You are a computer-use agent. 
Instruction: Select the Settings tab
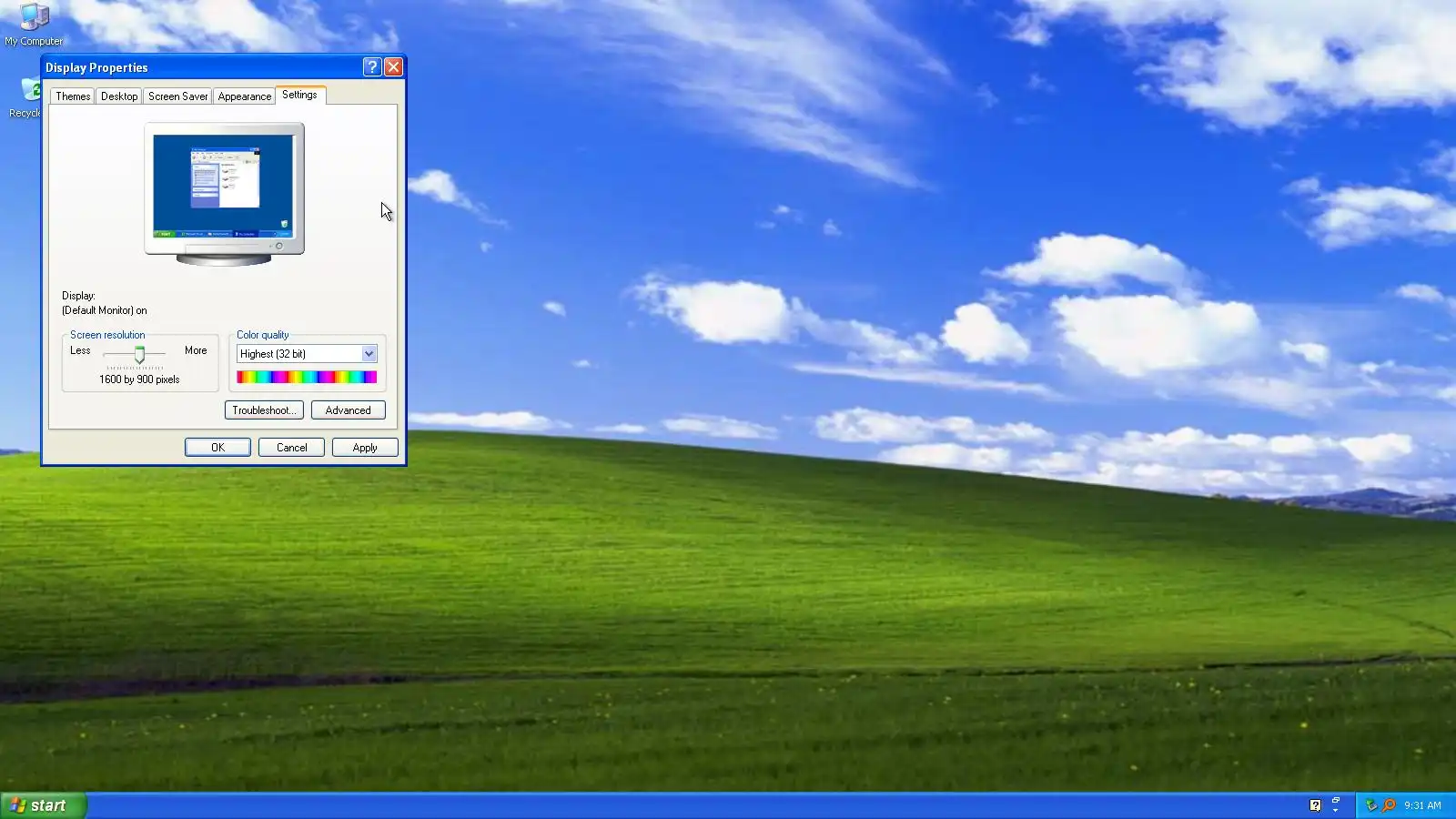pos(299,95)
